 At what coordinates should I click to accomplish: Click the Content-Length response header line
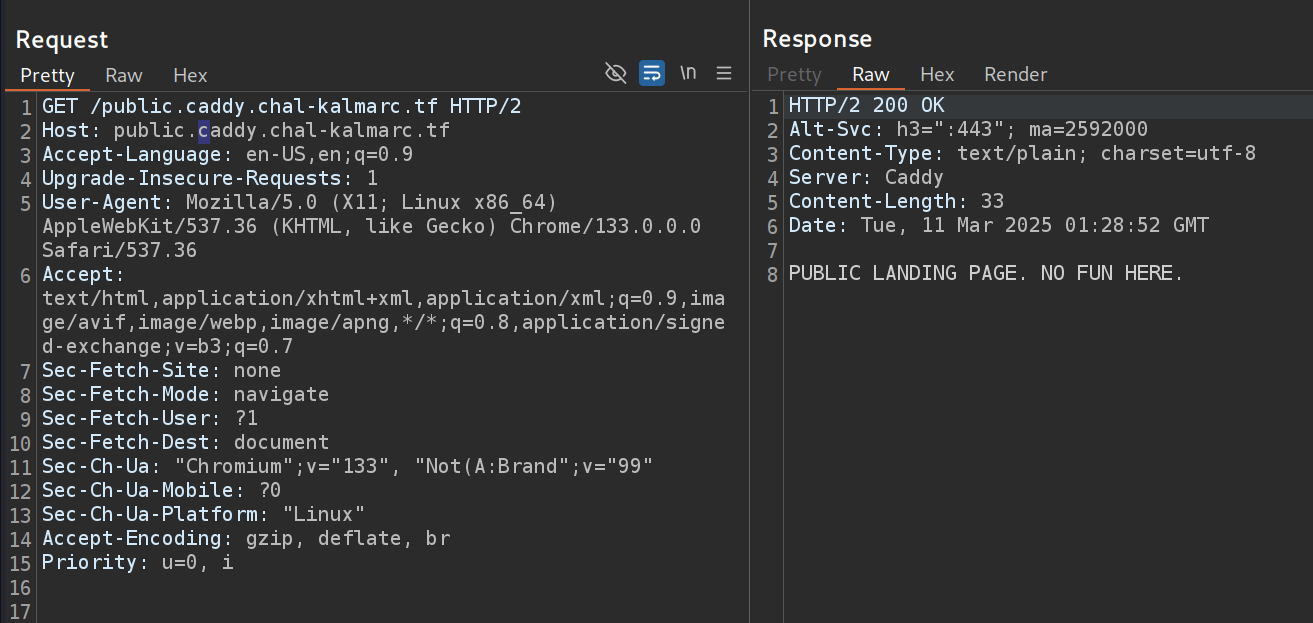click(x=896, y=201)
